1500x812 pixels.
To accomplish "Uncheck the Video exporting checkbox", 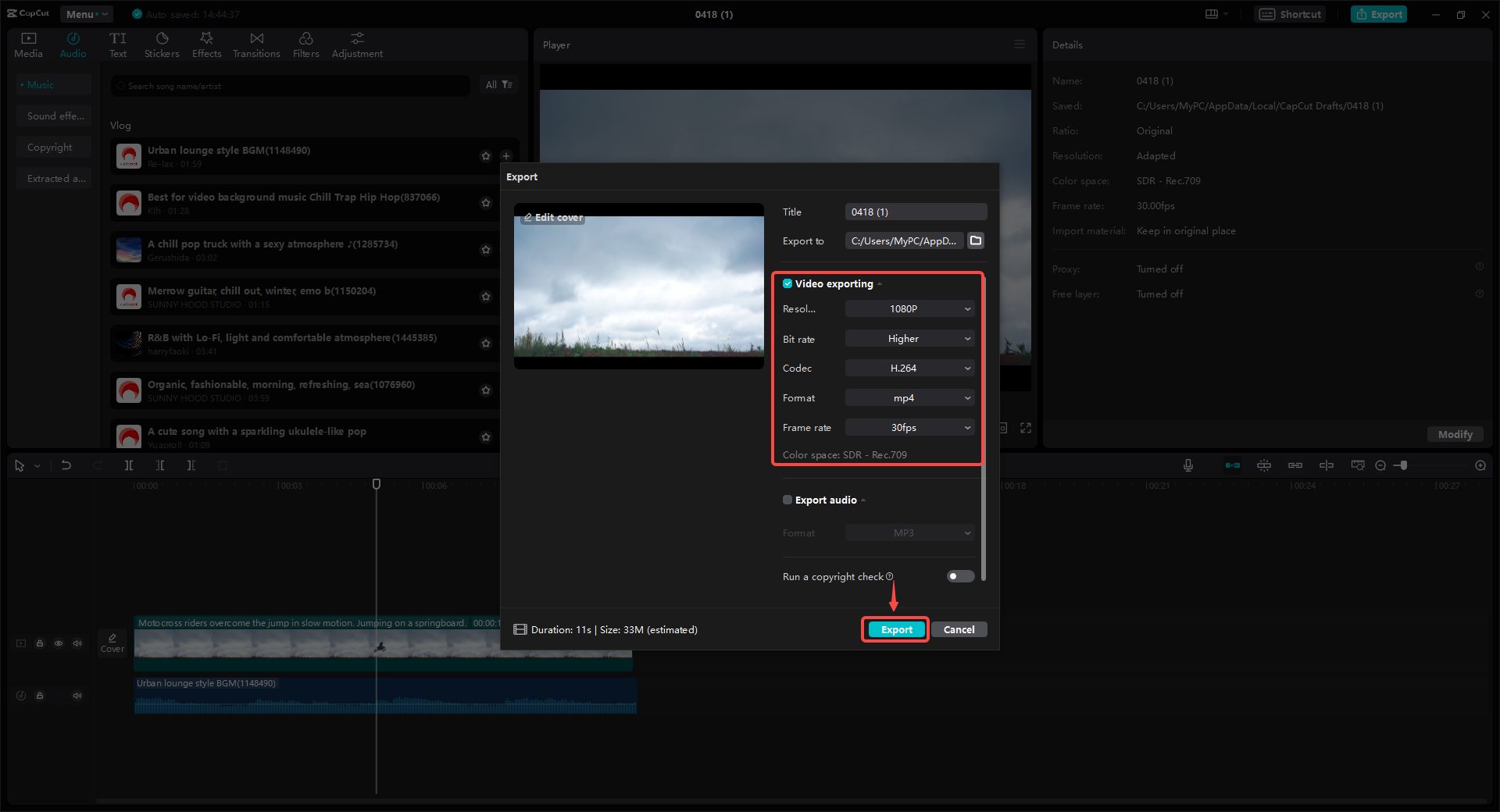I will tap(787, 283).
